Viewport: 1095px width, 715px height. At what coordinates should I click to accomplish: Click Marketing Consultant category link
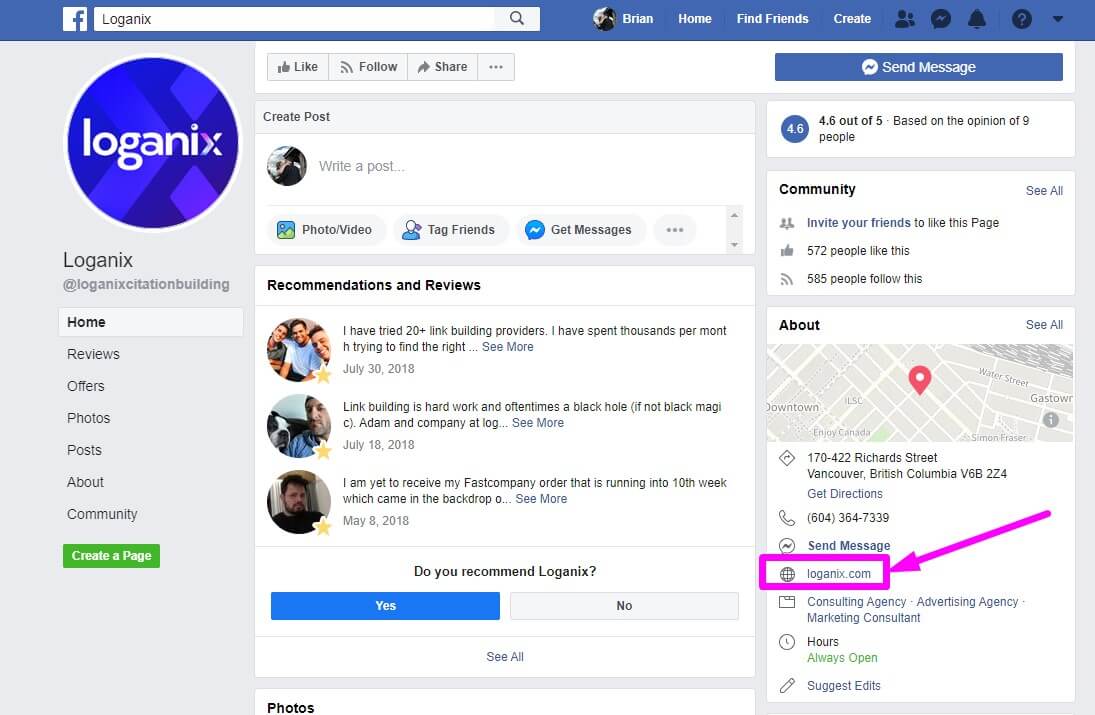coord(864,618)
